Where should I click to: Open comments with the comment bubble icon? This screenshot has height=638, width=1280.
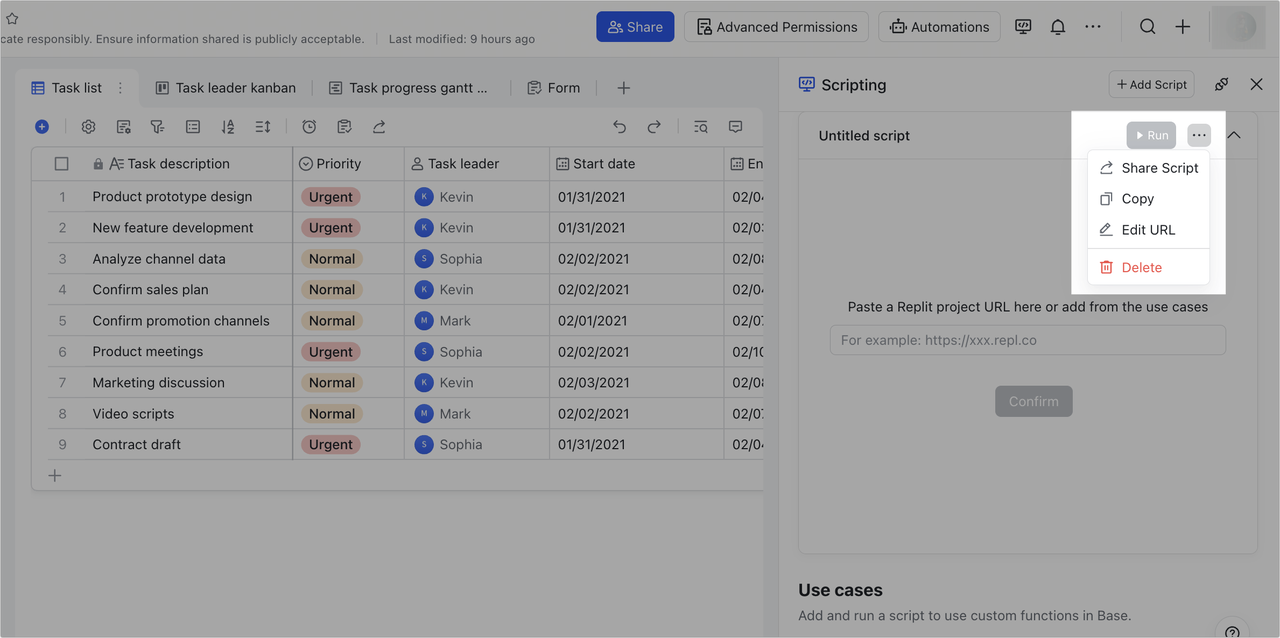736,127
